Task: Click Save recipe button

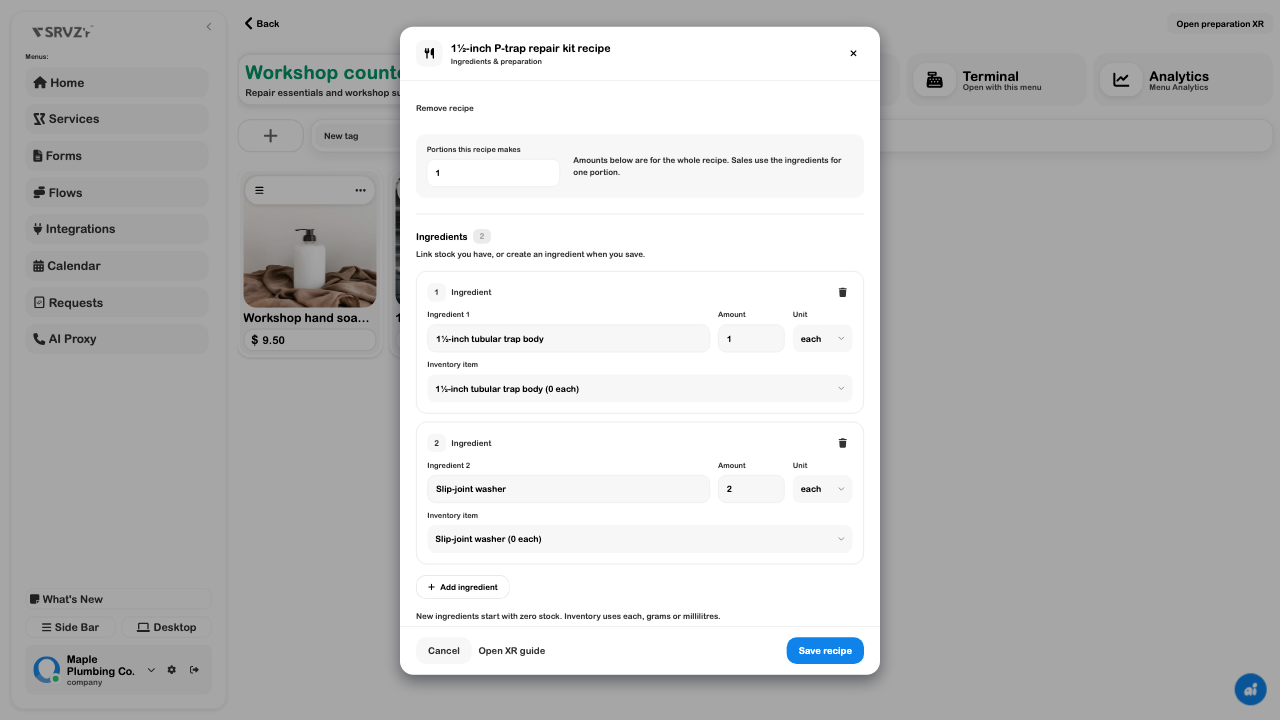Action: [x=825, y=651]
